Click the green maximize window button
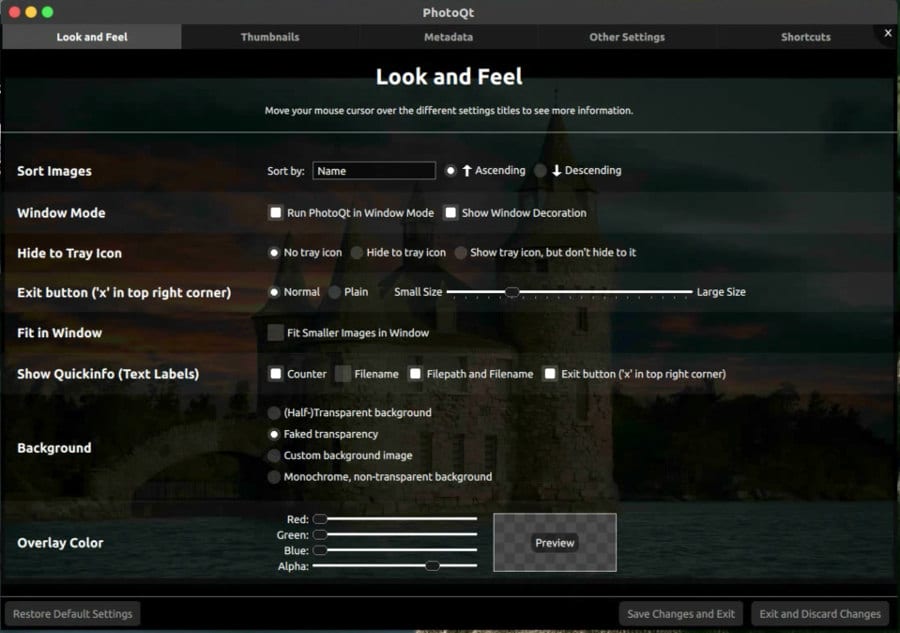The image size is (900, 633). [47, 12]
